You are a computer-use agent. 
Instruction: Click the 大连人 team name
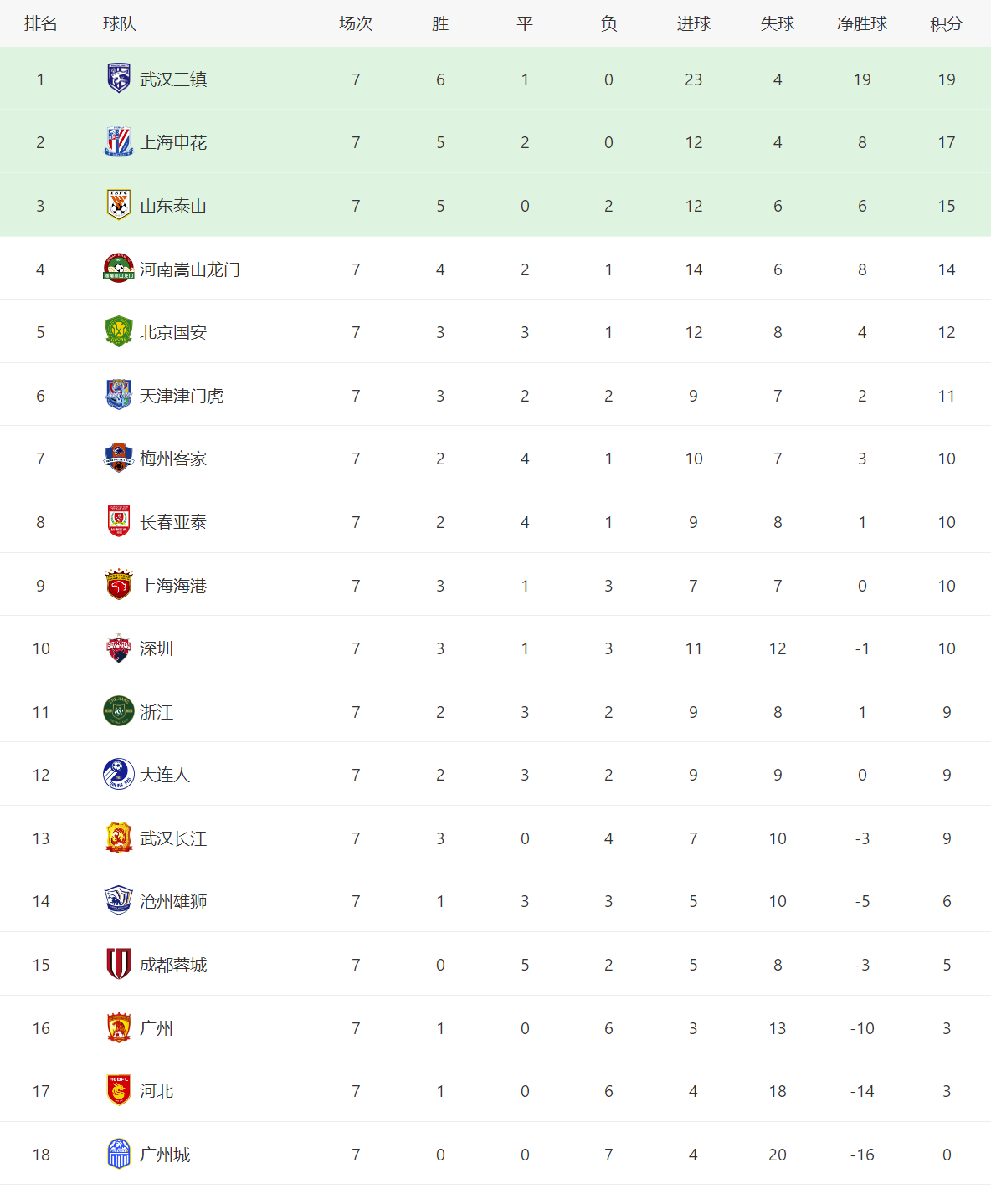165,775
